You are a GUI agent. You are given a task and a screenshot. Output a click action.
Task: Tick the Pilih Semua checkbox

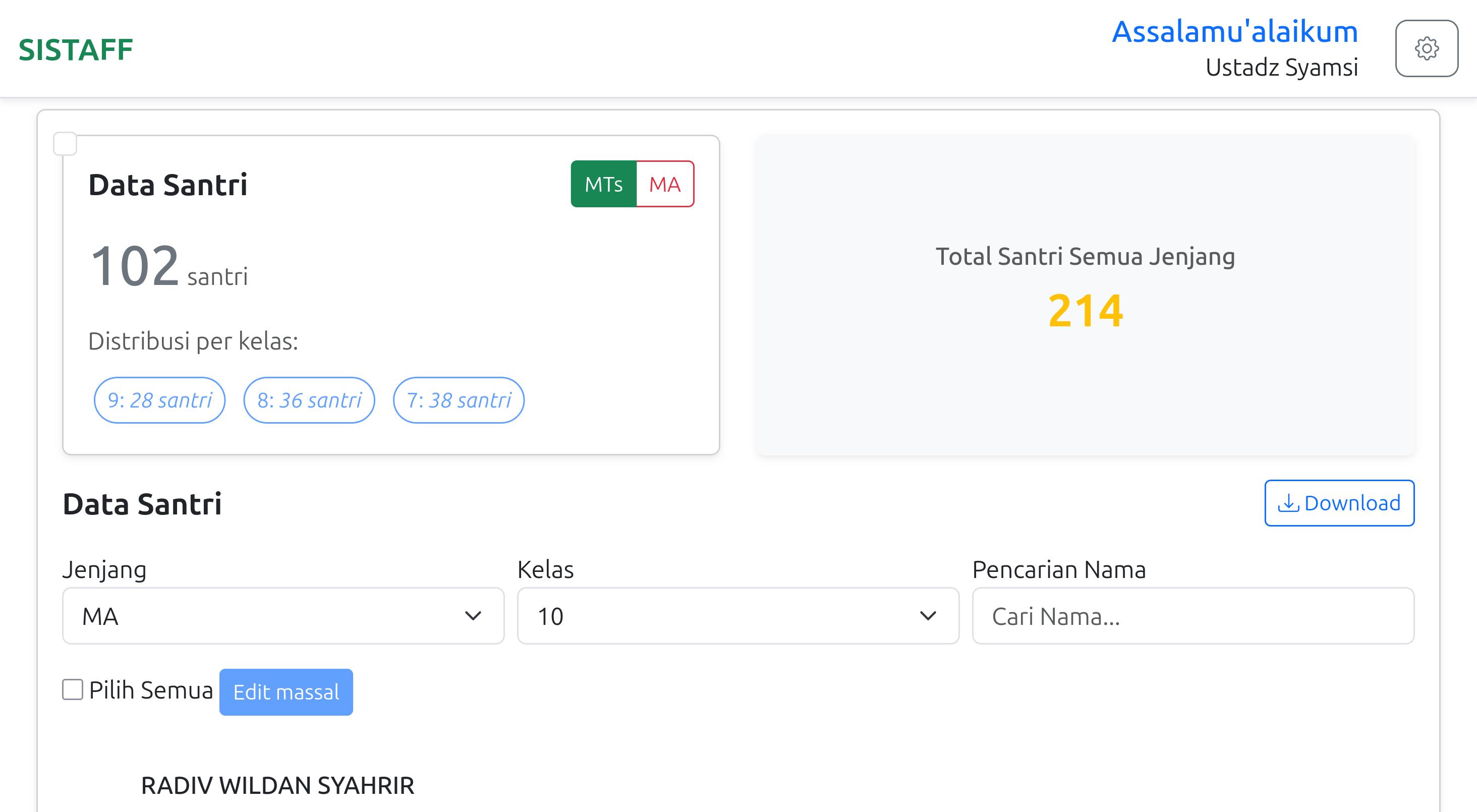coord(73,689)
